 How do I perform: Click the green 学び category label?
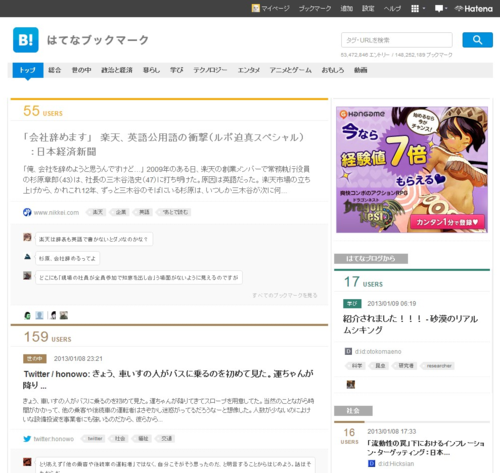pyautogui.click(x=352, y=304)
